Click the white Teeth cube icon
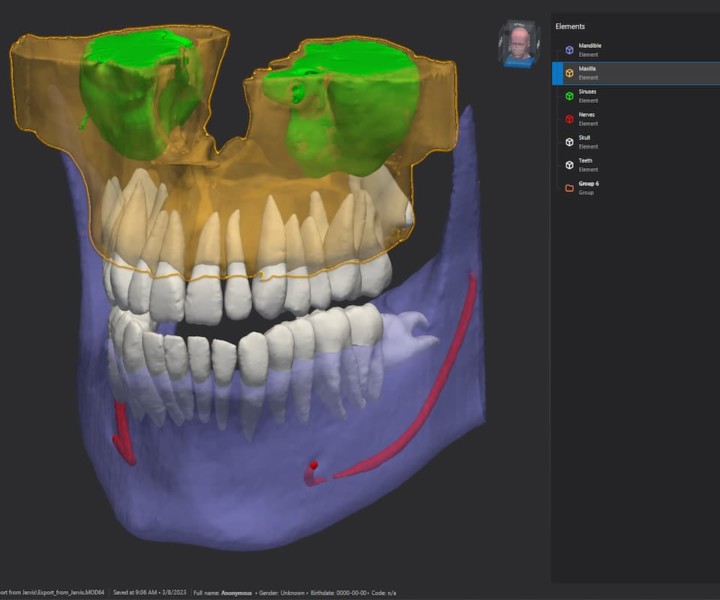Viewport: 720px width, 600px height. coord(569,165)
